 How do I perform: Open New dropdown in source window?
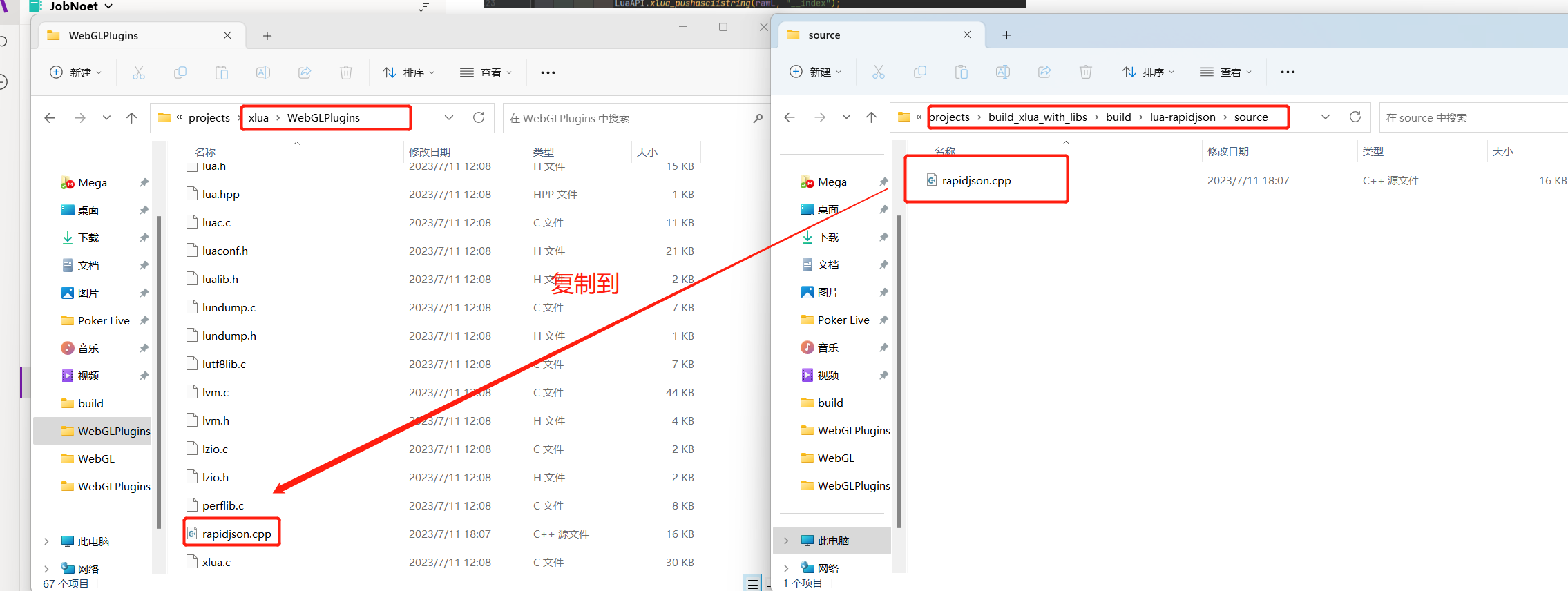click(816, 72)
